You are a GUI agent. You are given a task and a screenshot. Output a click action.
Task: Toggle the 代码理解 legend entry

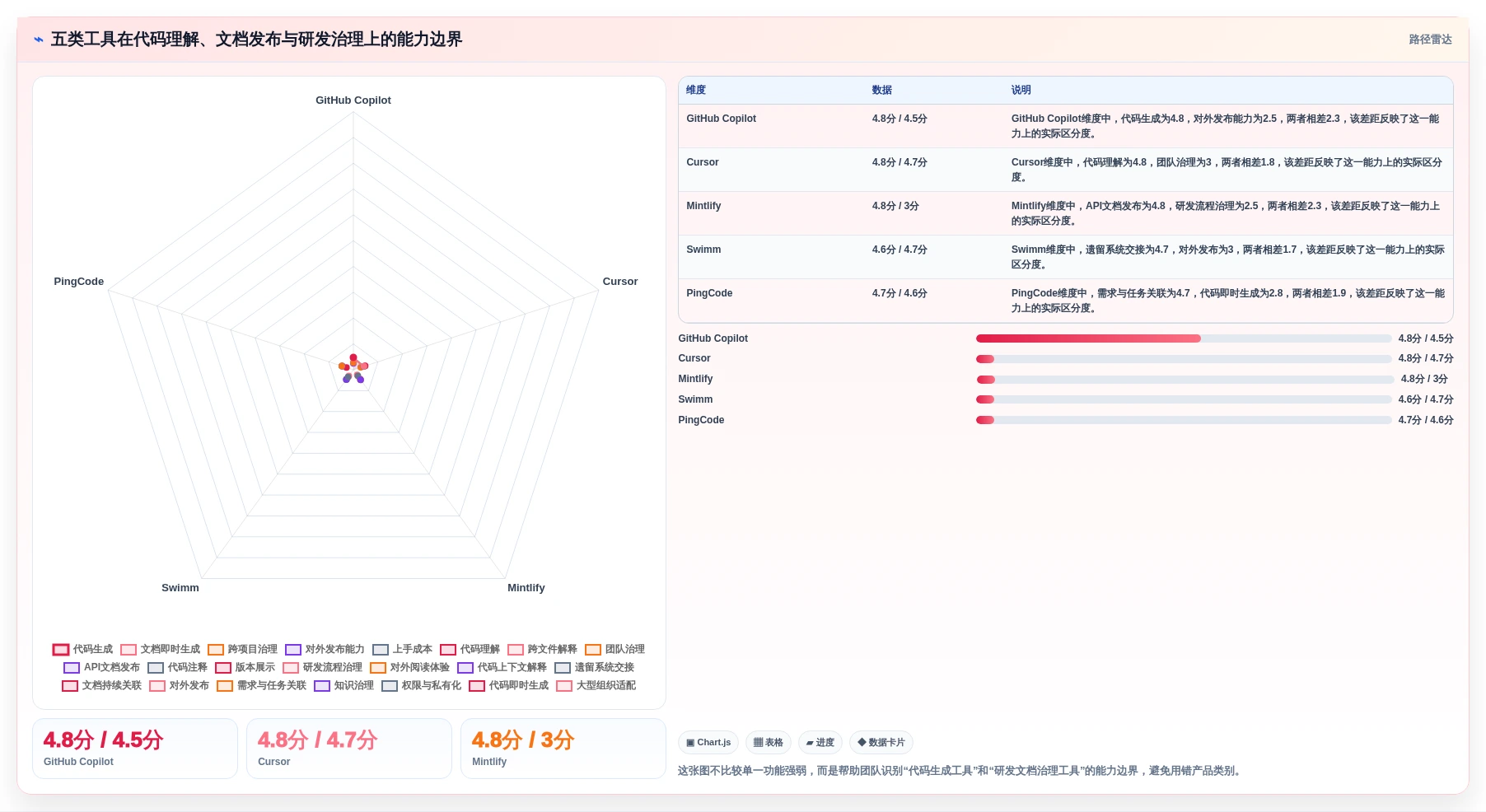coord(470,649)
